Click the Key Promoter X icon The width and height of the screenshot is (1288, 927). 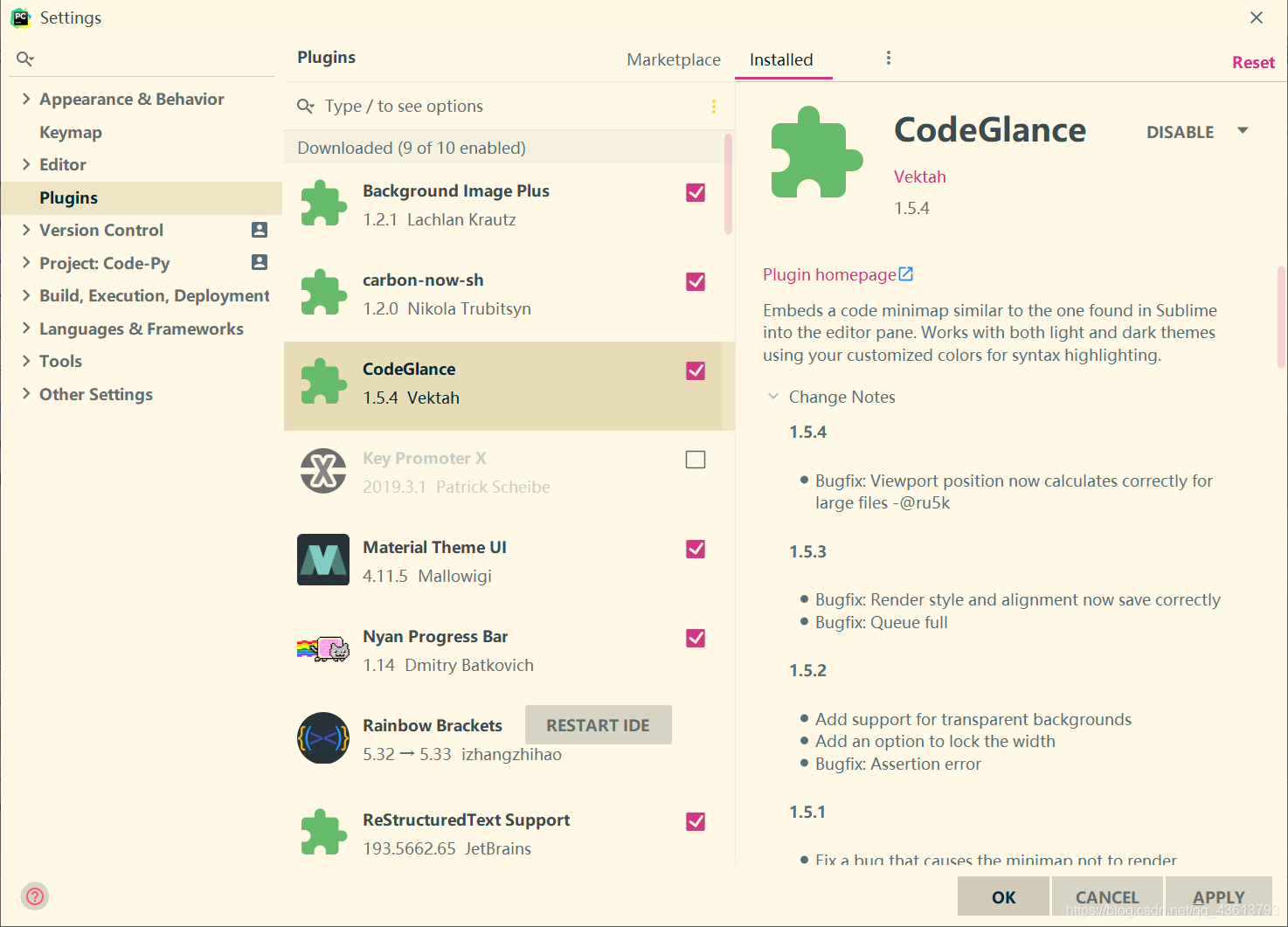[323, 471]
